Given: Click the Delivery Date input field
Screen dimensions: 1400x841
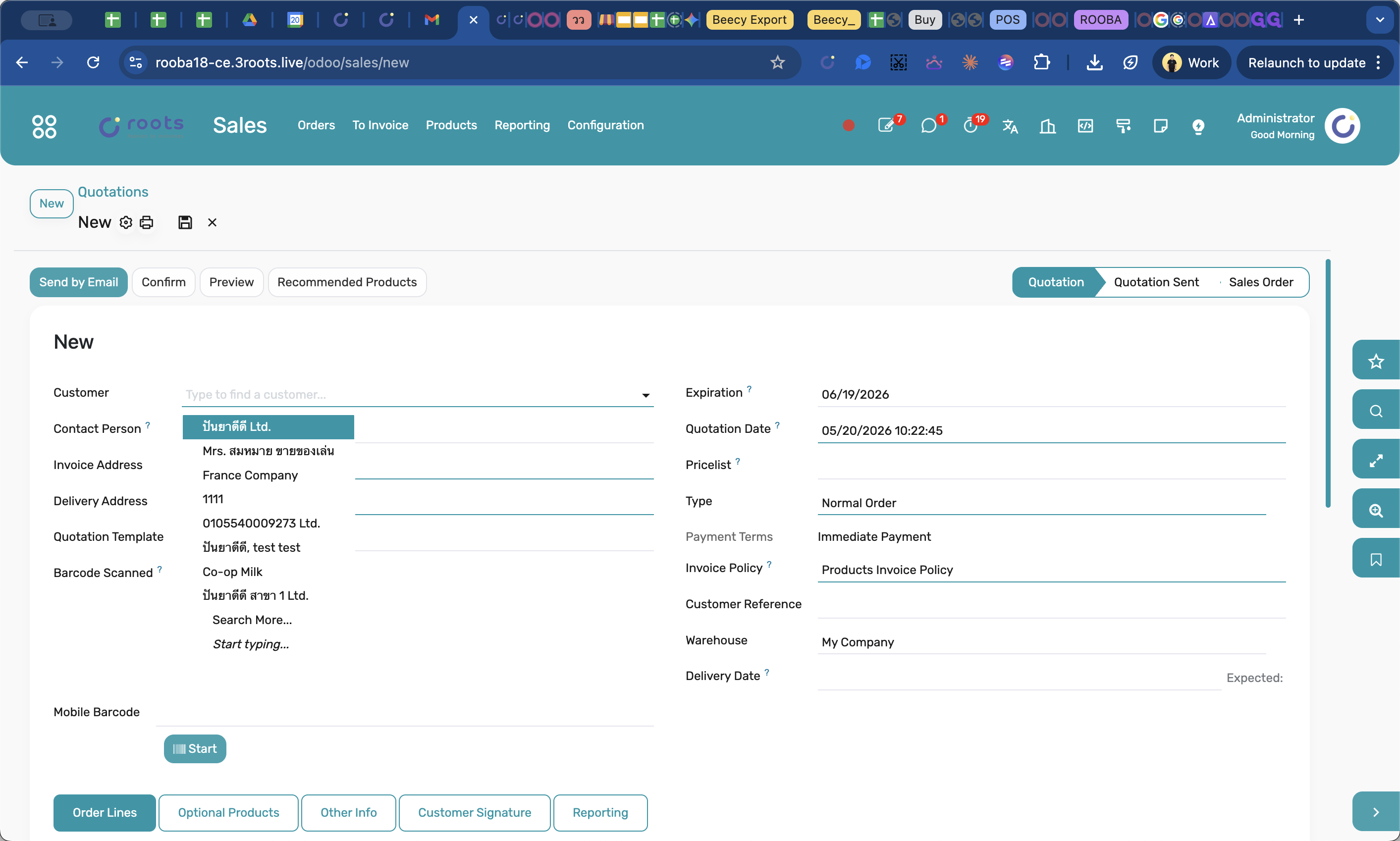Looking at the screenshot, I should (1019, 678).
